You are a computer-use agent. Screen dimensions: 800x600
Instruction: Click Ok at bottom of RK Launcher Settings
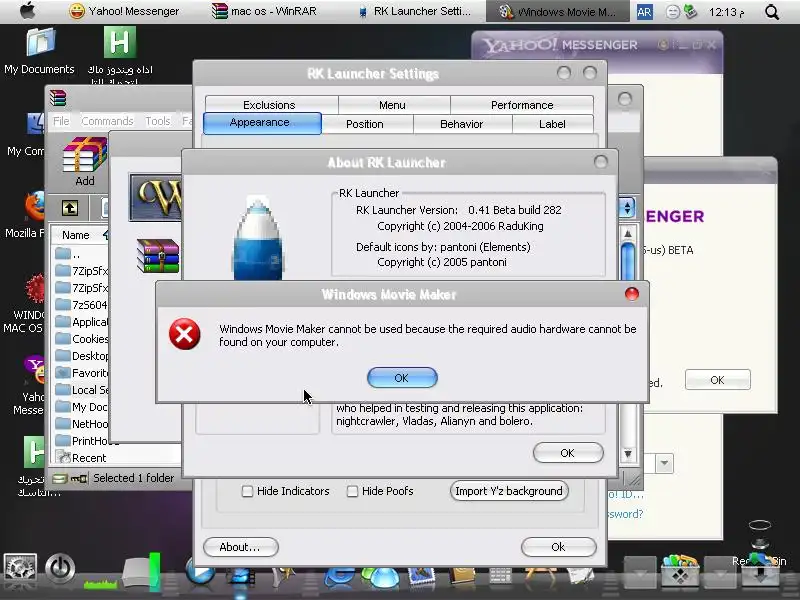click(558, 547)
